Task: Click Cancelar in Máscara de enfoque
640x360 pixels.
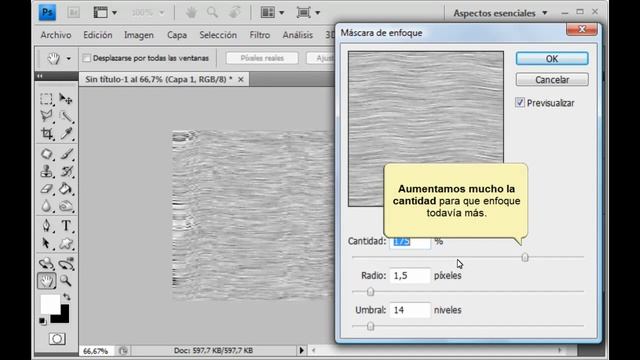Action: coord(552,80)
